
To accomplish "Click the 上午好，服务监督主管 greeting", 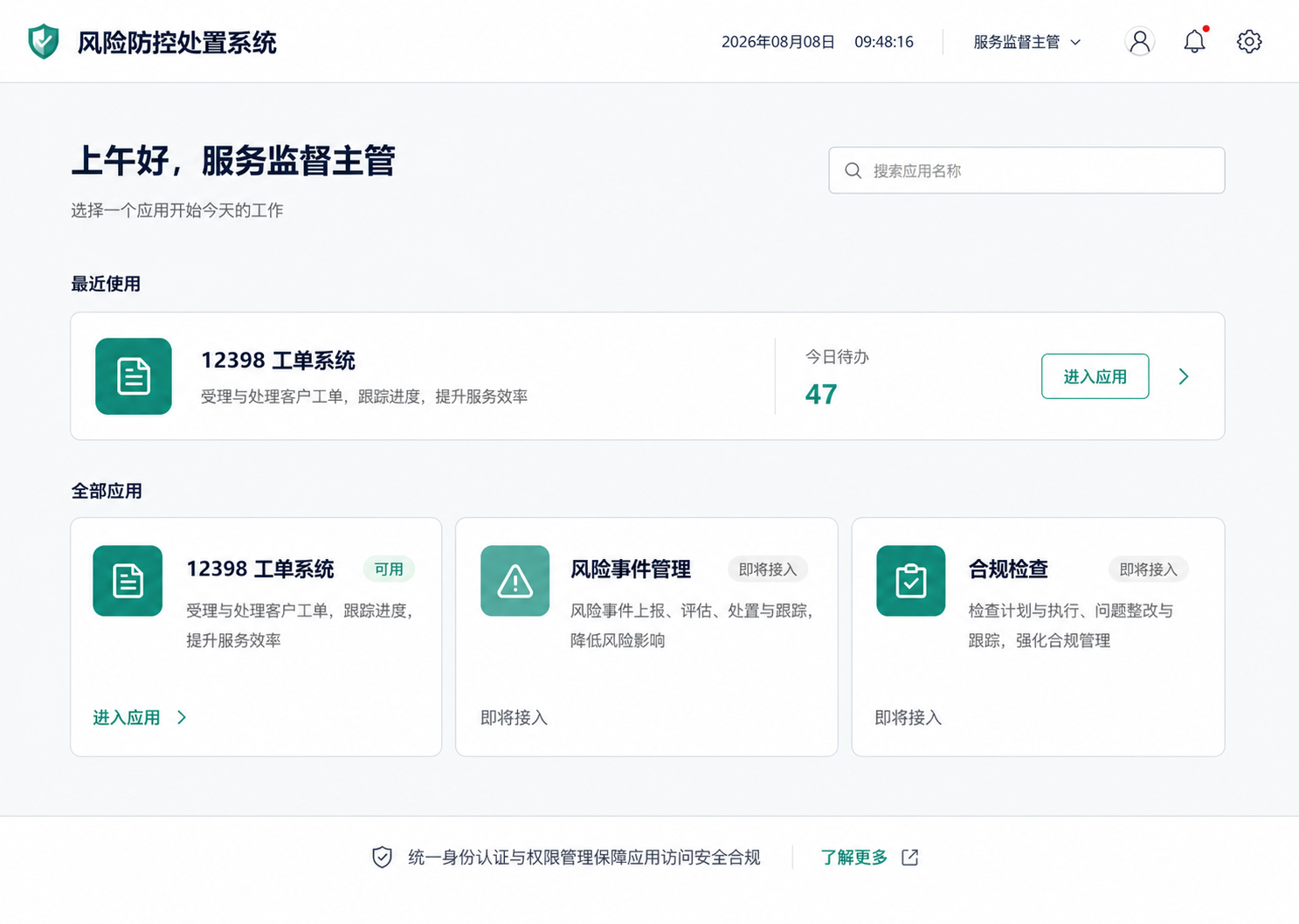I will pyautogui.click(x=233, y=161).
